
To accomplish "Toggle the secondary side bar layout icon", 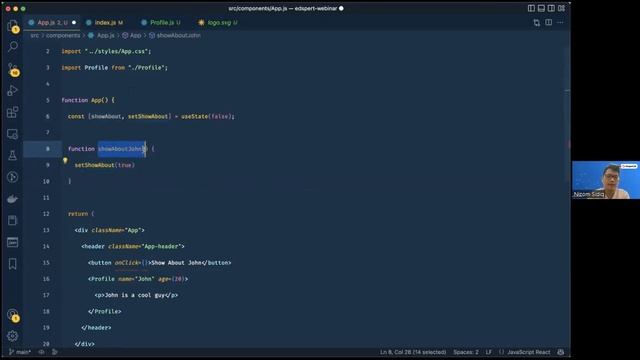I will (551, 8).
